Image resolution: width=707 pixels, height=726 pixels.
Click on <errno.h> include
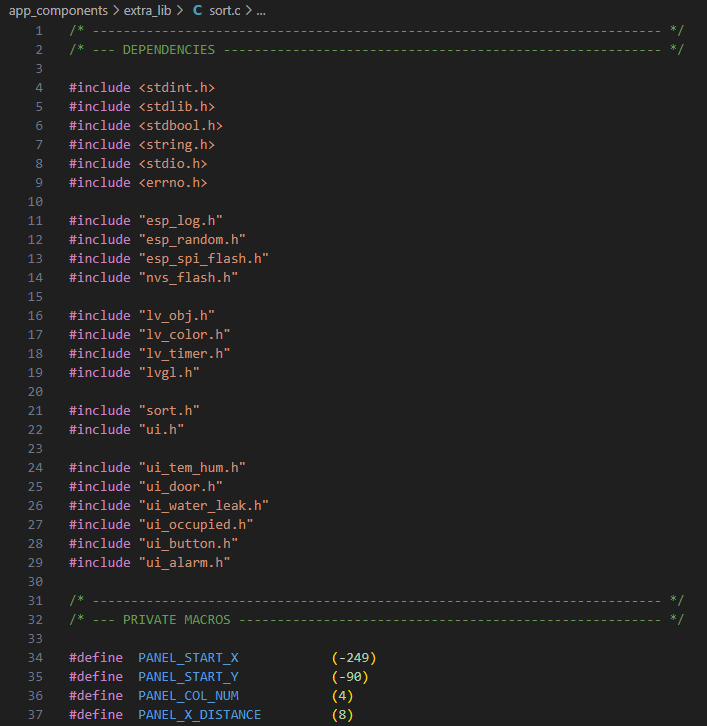(x=173, y=183)
